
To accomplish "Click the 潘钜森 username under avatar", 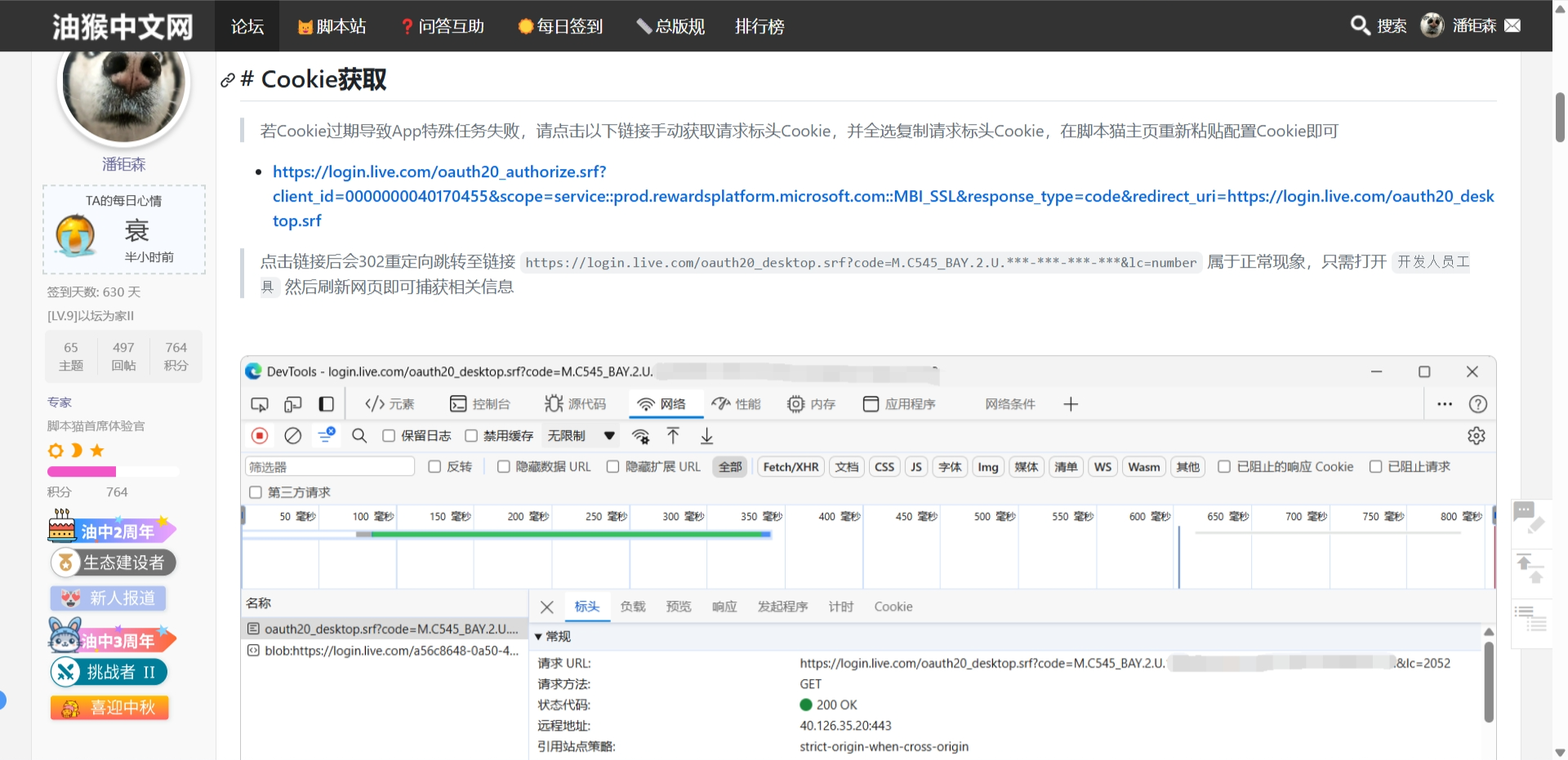I will pyautogui.click(x=123, y=164).
